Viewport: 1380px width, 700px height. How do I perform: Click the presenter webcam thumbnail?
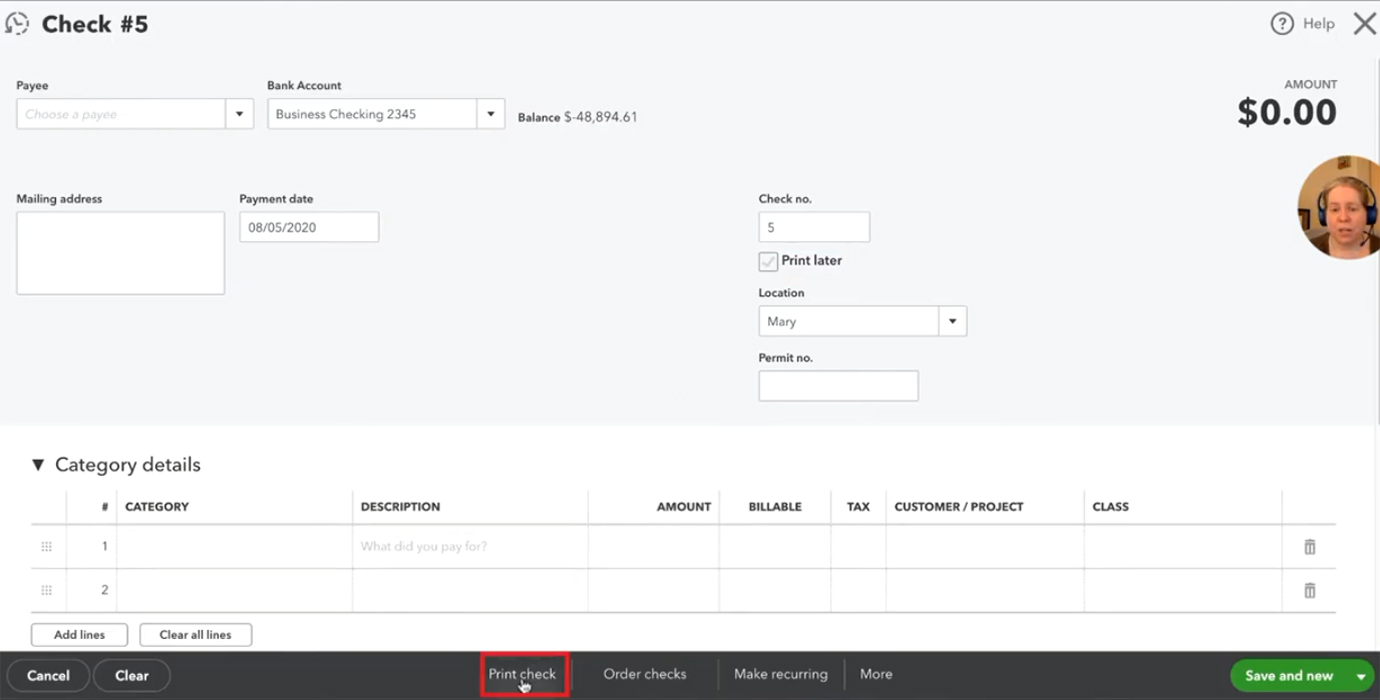tap(1340, 207)
